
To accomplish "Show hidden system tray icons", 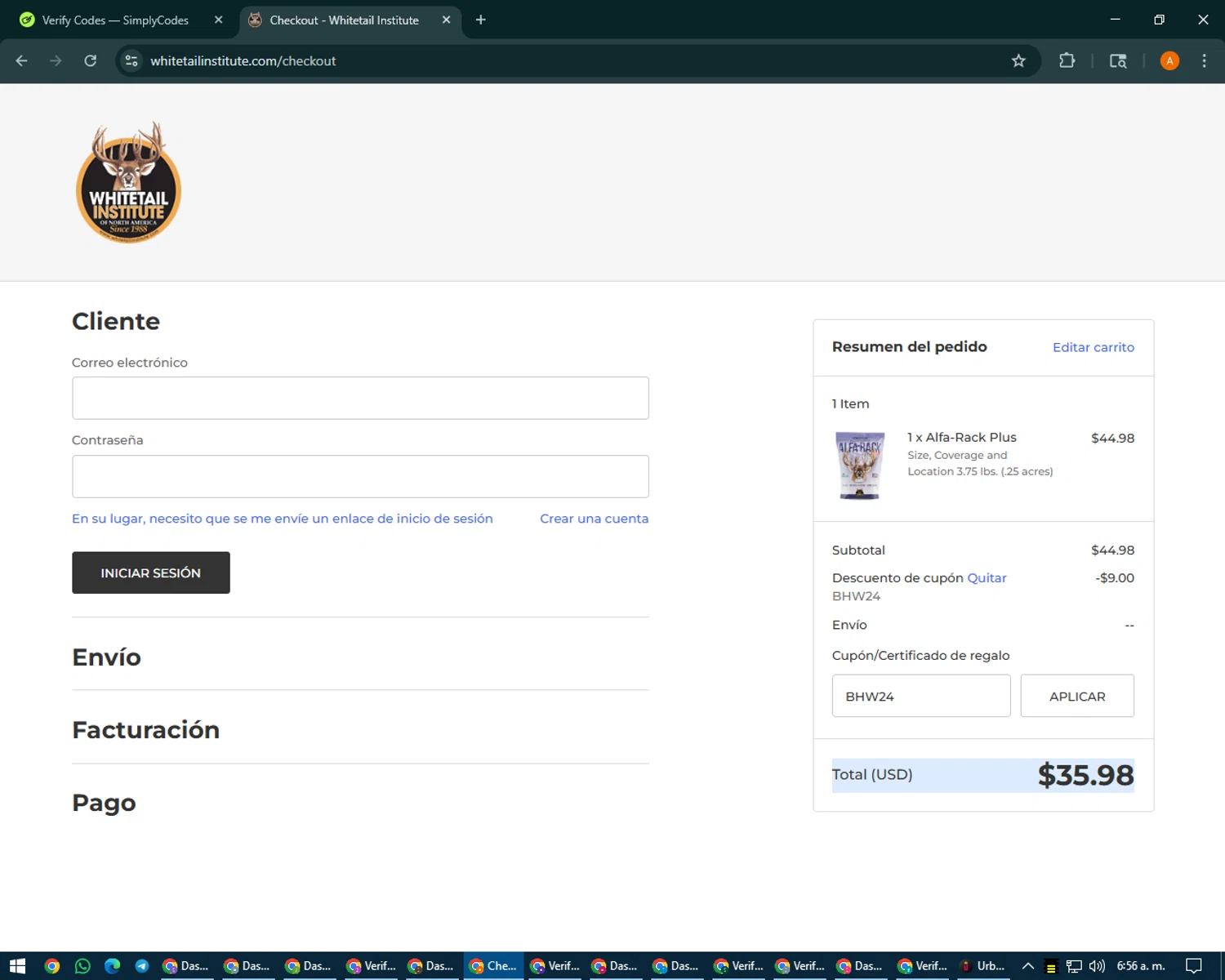I will (x=1028, y=966).
